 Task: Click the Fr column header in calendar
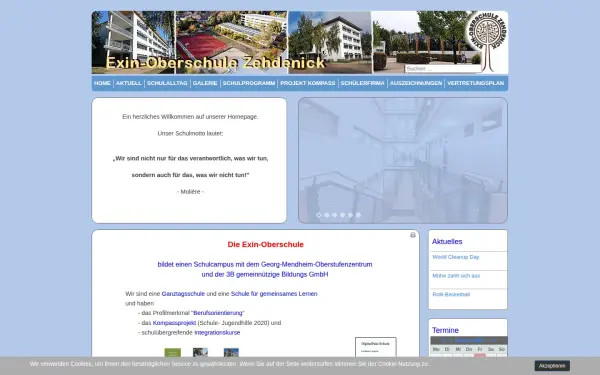[x=480, y=349]
